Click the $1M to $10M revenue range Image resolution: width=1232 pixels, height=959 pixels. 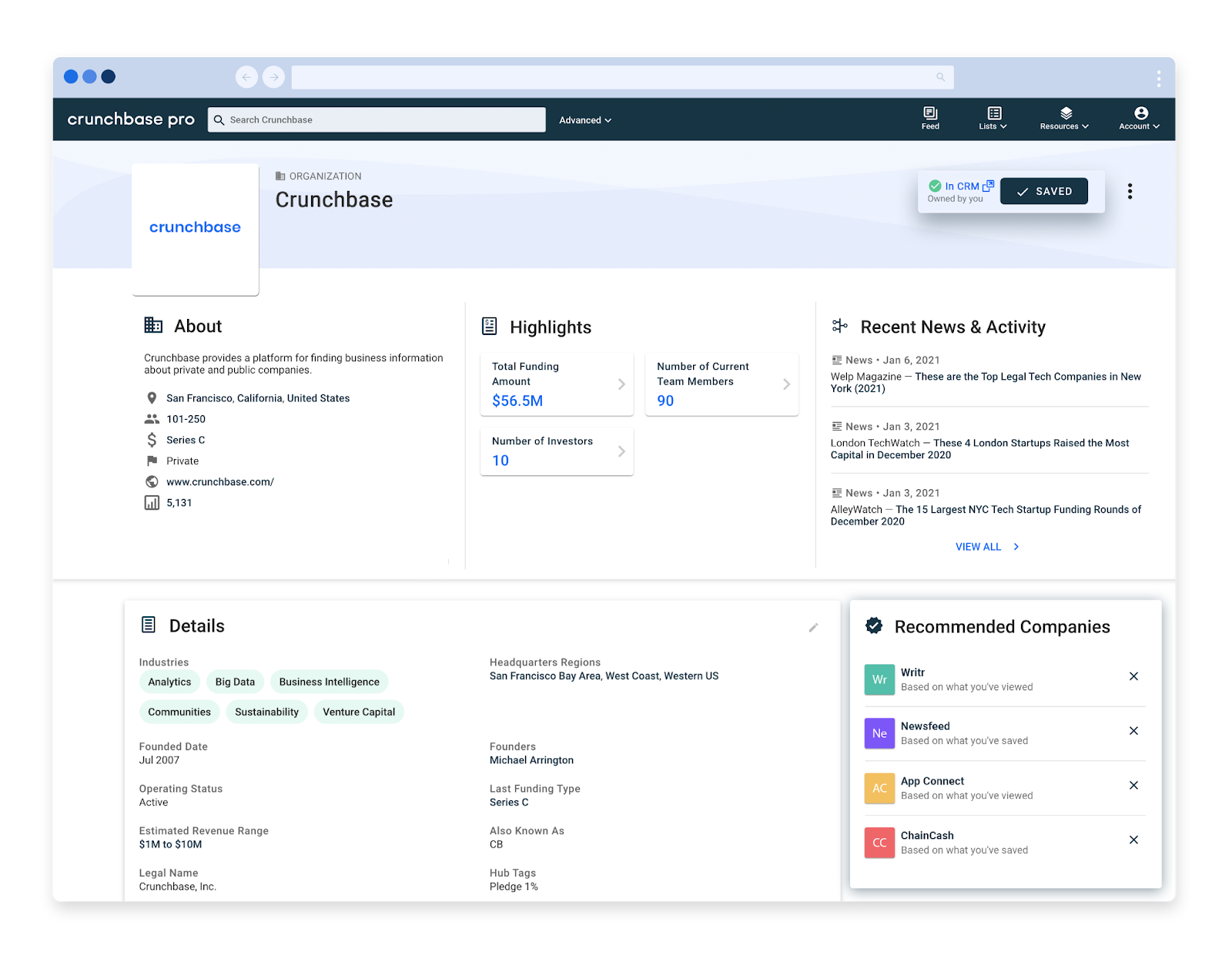coord(171,844)
